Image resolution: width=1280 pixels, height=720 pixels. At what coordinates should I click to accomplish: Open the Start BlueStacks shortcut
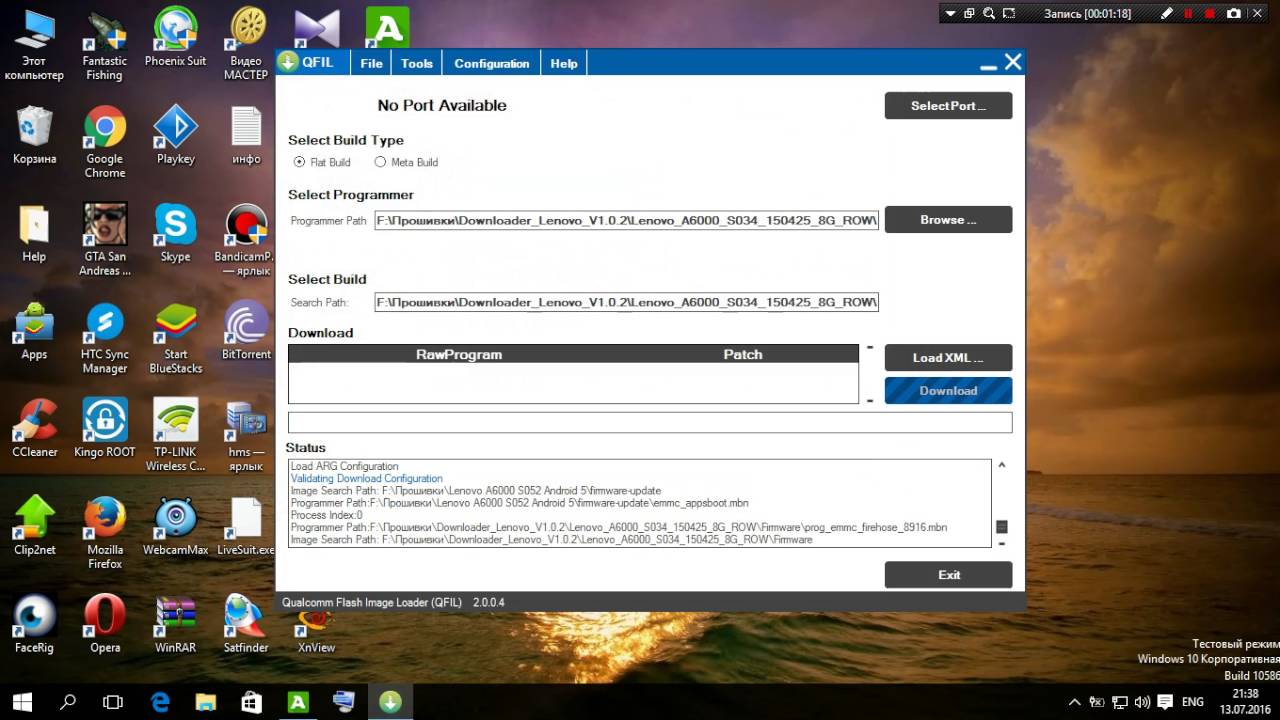point(175,340)
